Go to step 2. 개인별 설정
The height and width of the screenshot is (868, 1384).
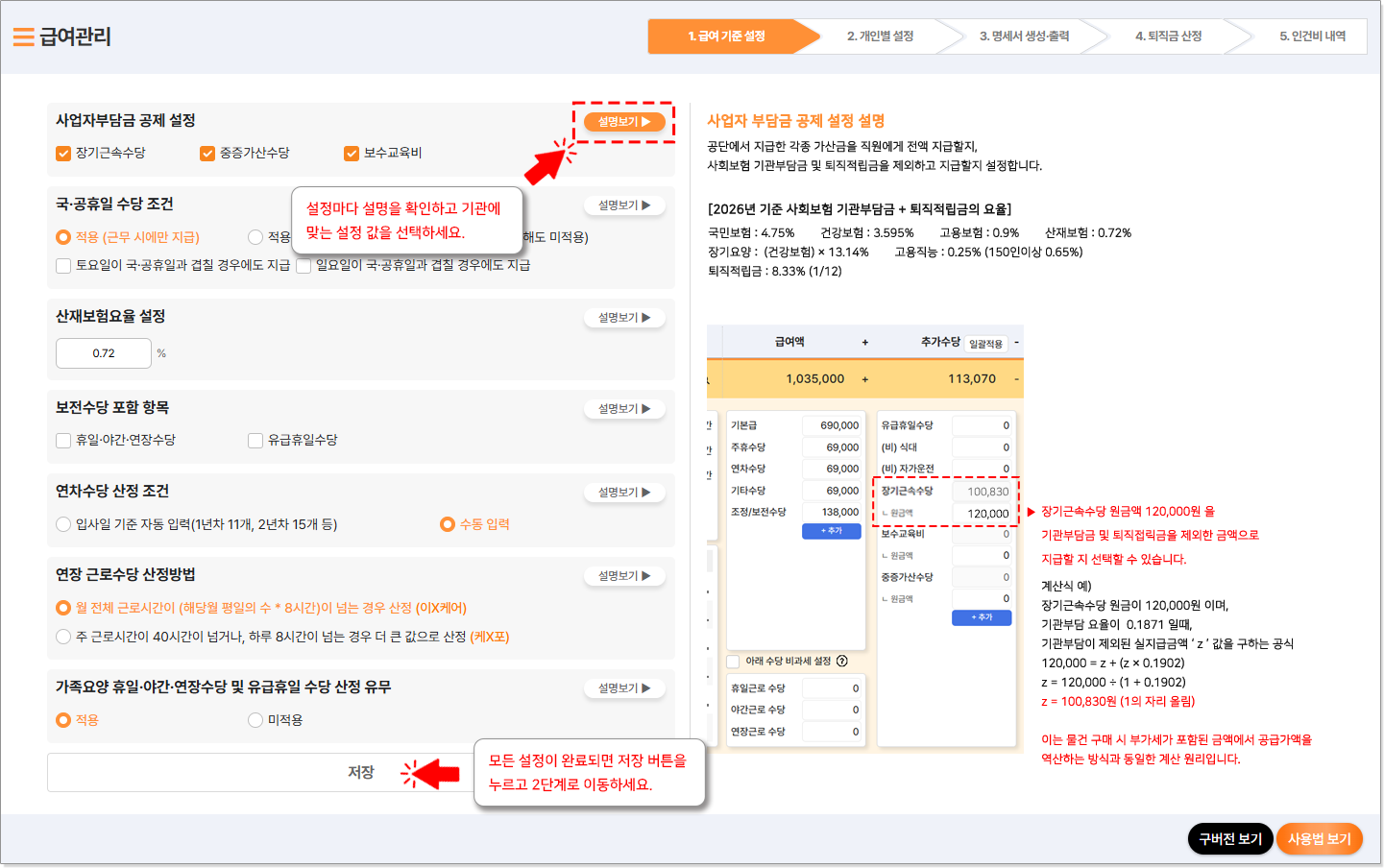(880, 36)
